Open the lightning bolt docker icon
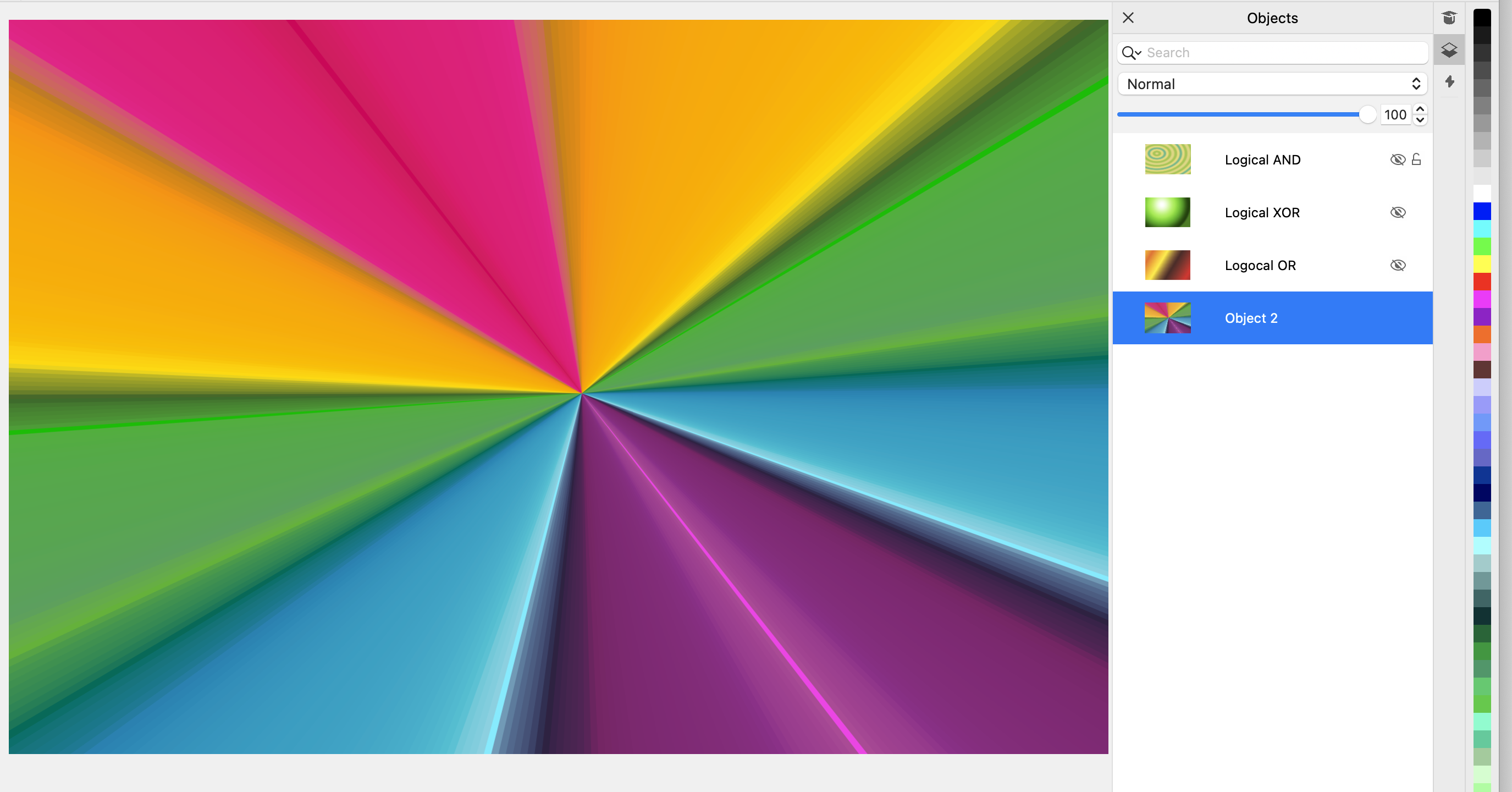 pyautogui.click(x=1449, y=81)
